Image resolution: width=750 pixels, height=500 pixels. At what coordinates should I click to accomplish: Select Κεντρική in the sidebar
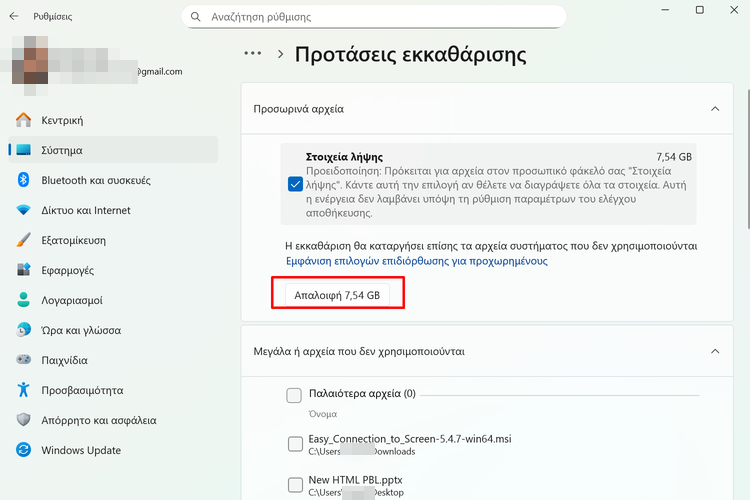62,120
